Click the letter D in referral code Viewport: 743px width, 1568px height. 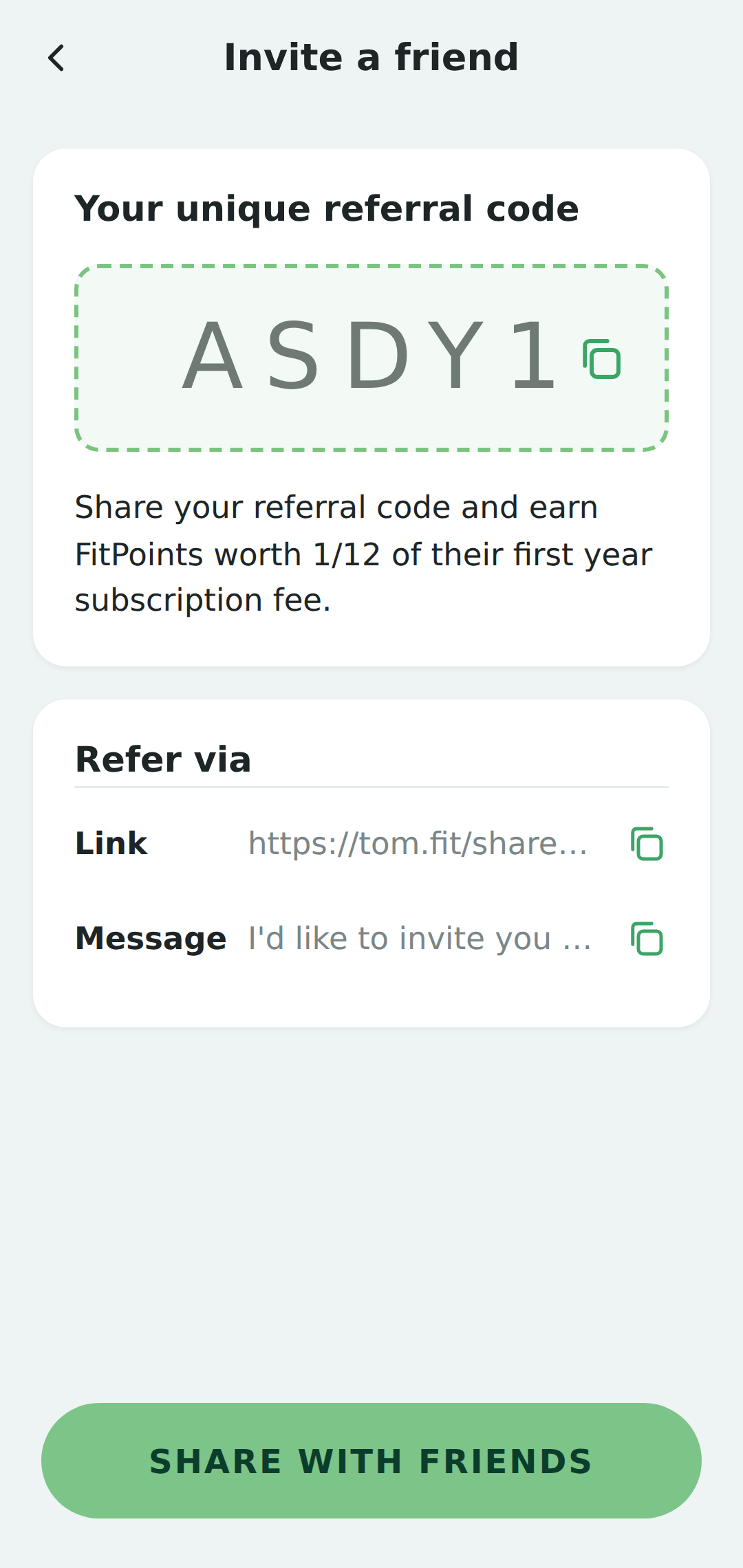pos(378,357)
